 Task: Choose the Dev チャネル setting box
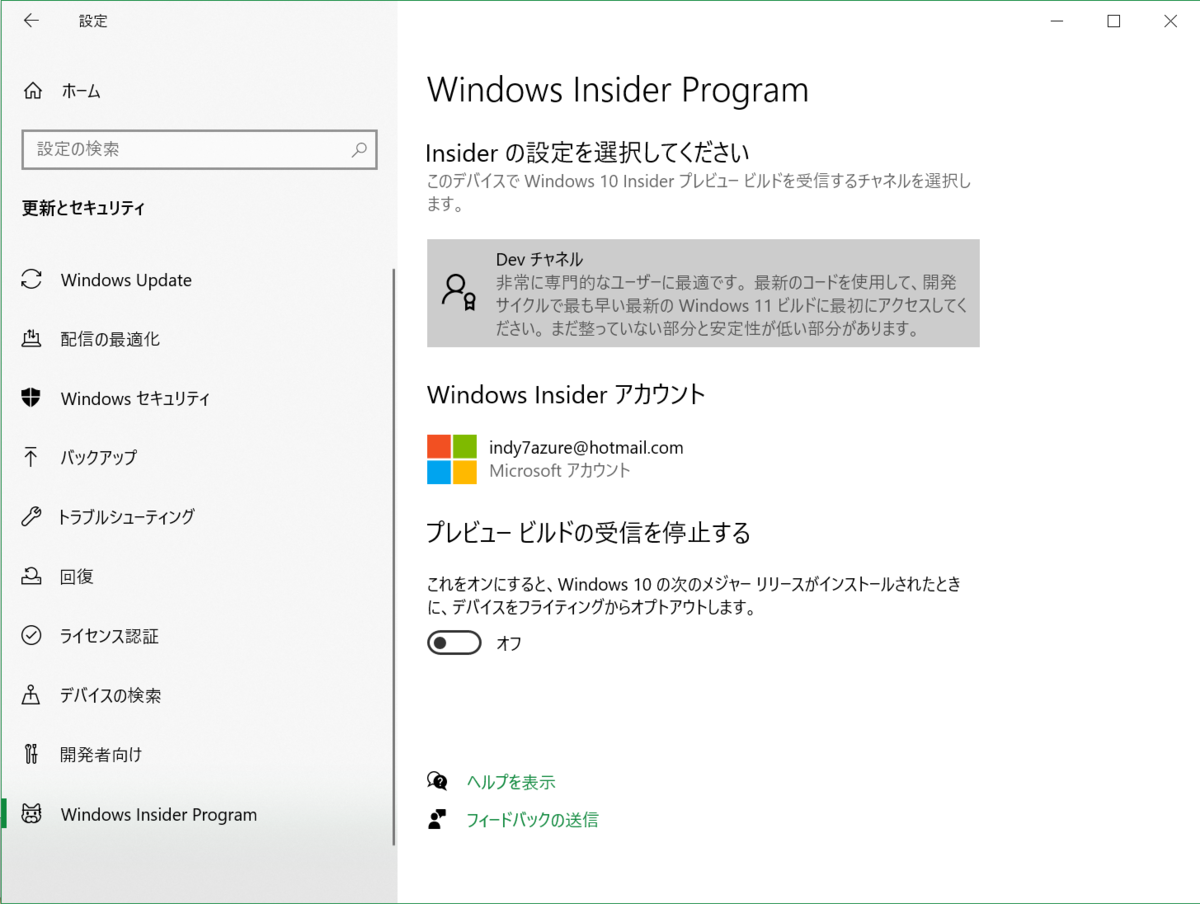[x=703, y=293]
